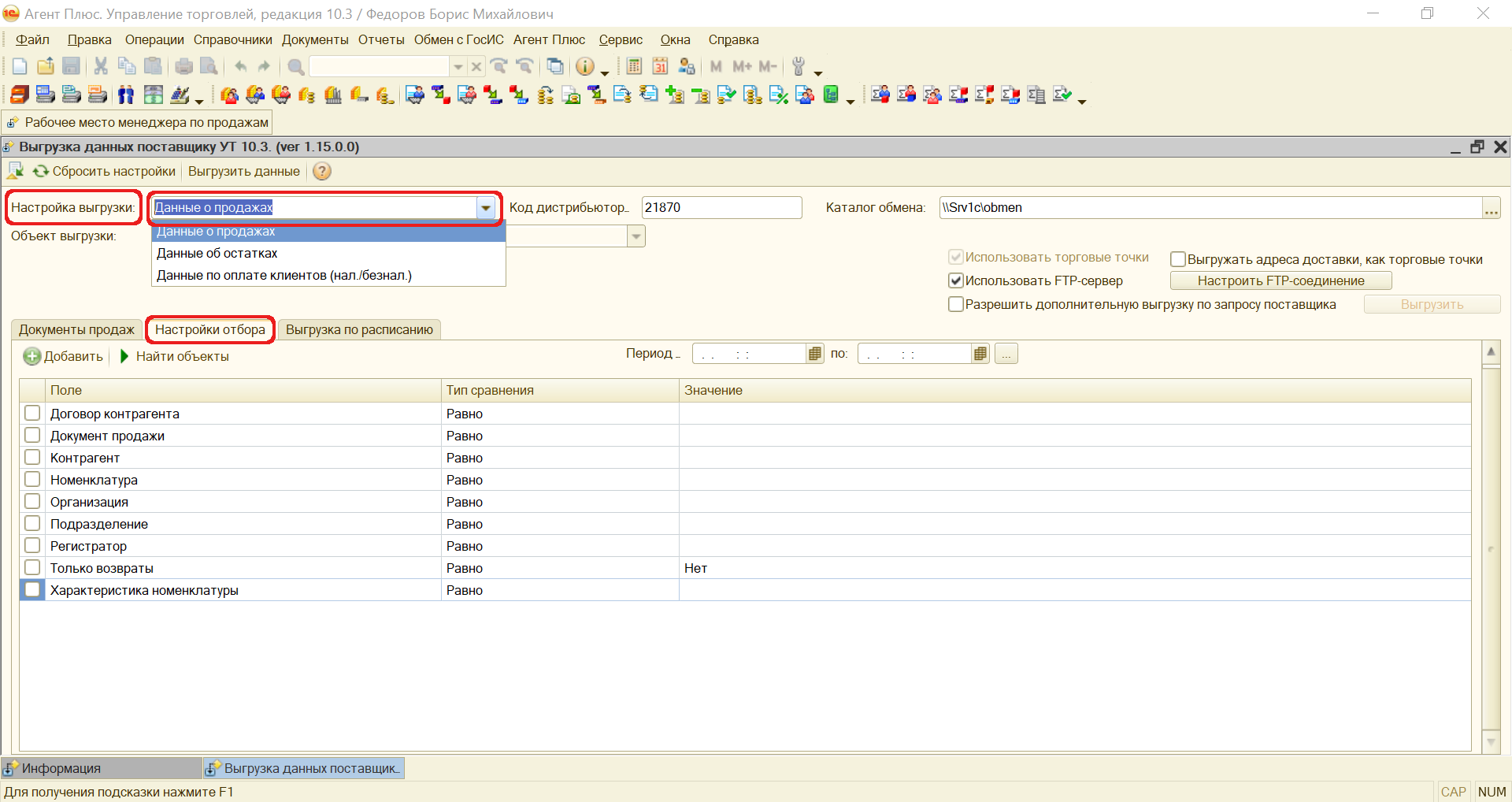Click the red file drawer icon
Image resolution: width=1512 pixels, height=802 pixels.
click(x=20, y=95)
